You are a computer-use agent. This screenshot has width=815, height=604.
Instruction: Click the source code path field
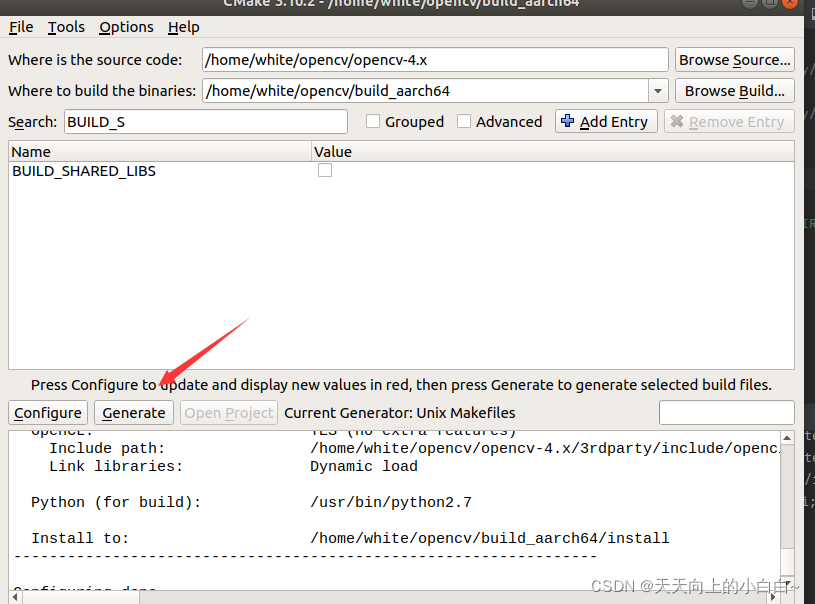pos(435,60)
